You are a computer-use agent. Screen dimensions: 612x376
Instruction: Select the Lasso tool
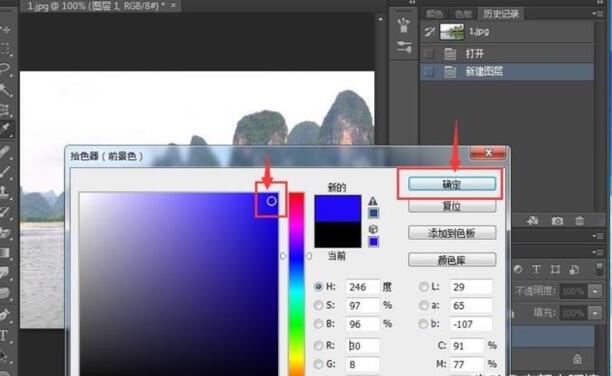5,69
